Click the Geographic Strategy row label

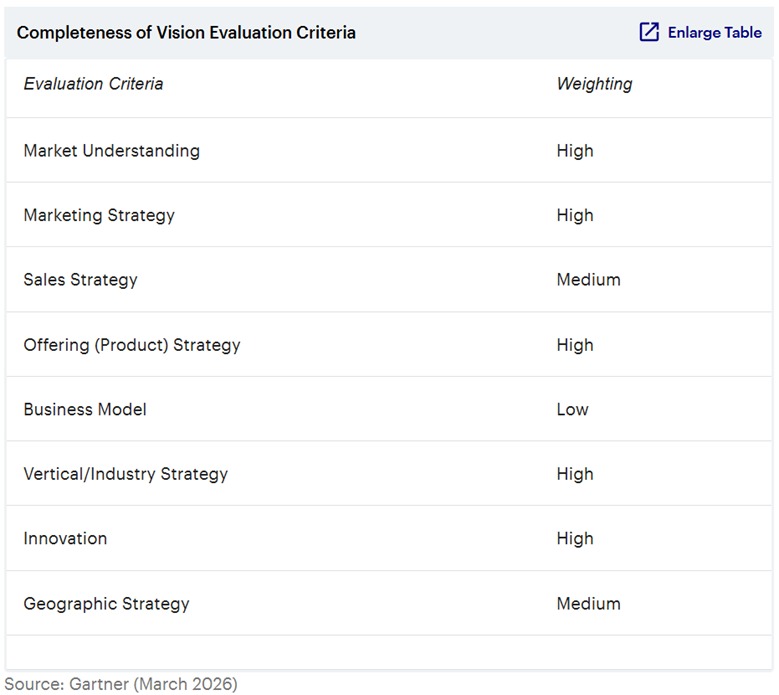pos(106,604)
